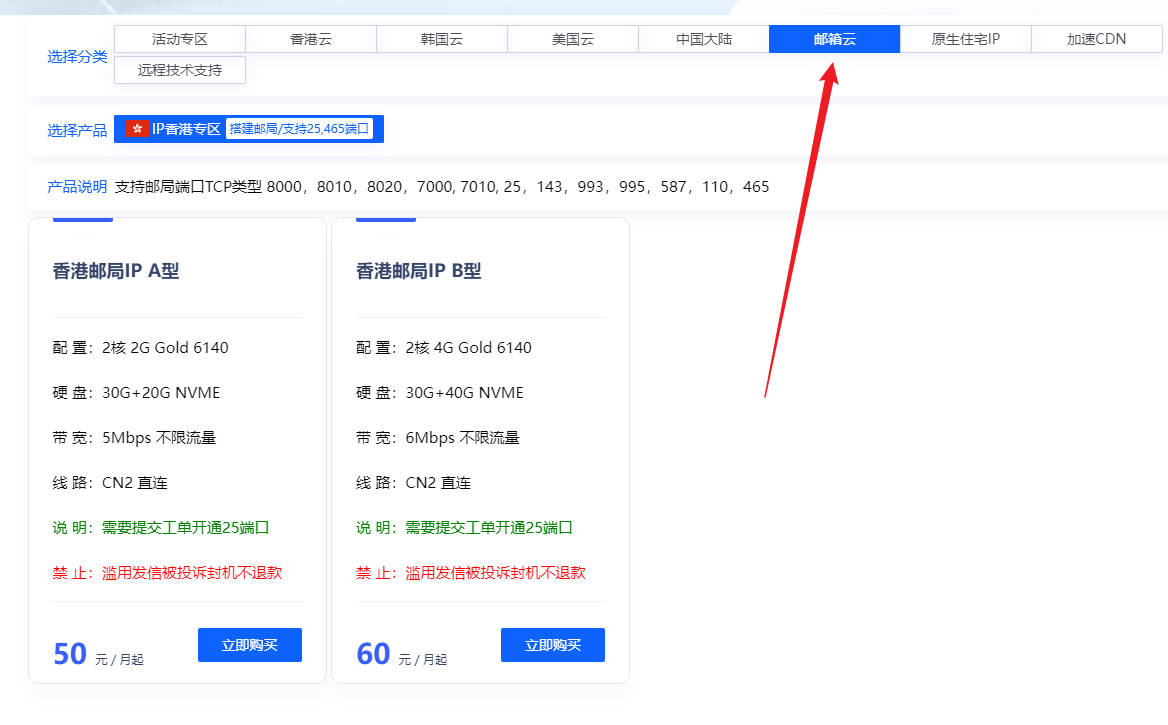The image size is (1168, 725).
Task: Click the 60 元/月起 price
Action: pos(400,654)
